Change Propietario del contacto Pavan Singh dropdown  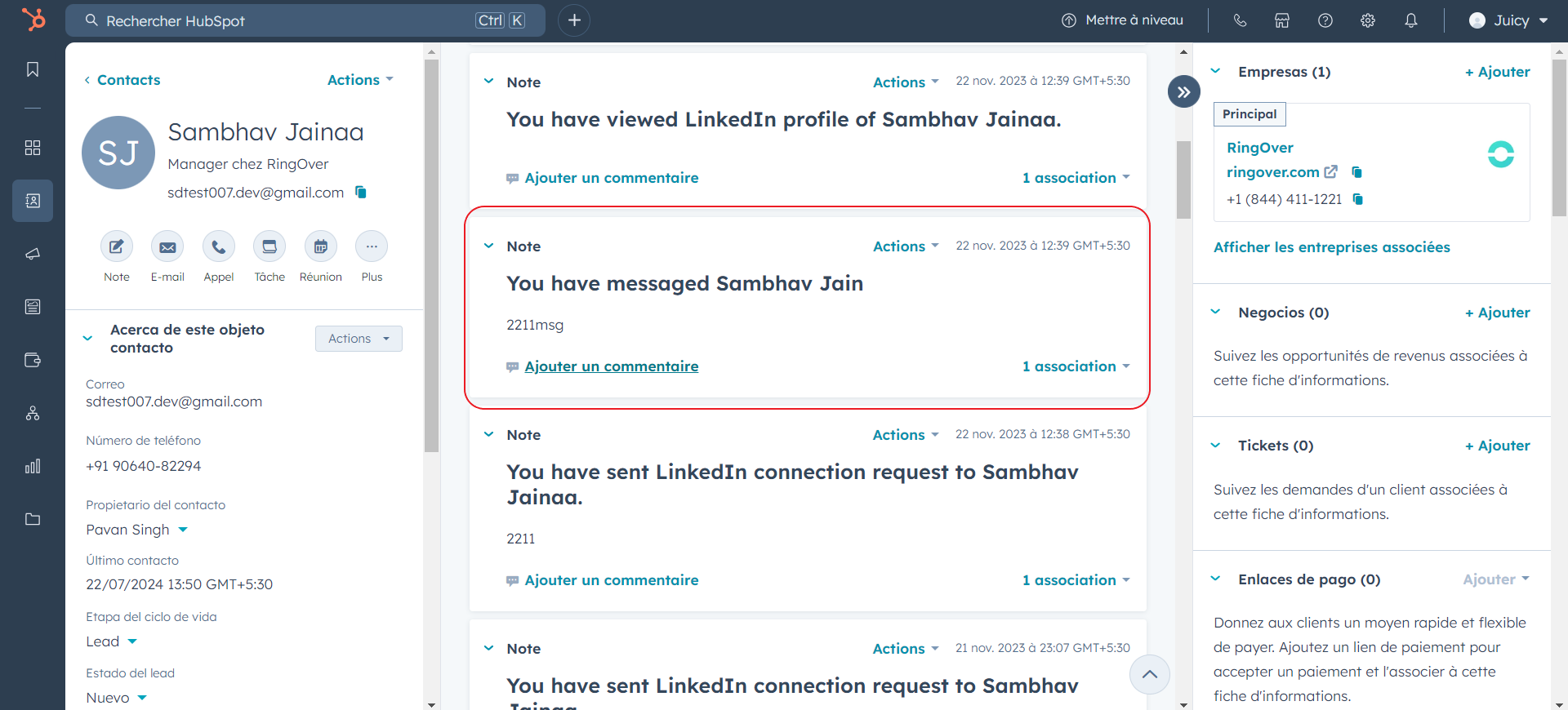point(137,530)
